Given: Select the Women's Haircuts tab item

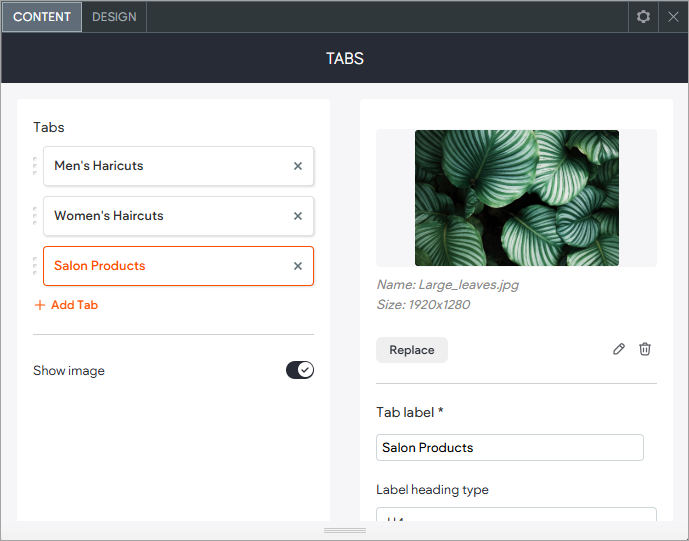Looking at the screenshot, I should (160, 216).
